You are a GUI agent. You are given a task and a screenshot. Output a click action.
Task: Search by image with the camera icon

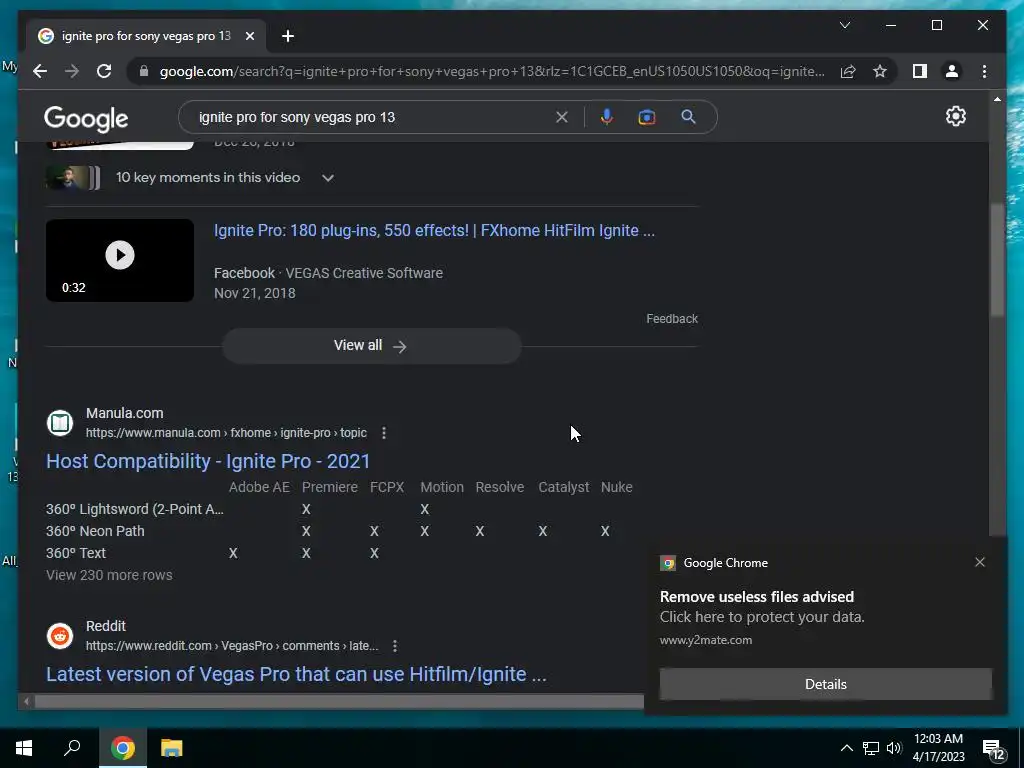(647, 117)
